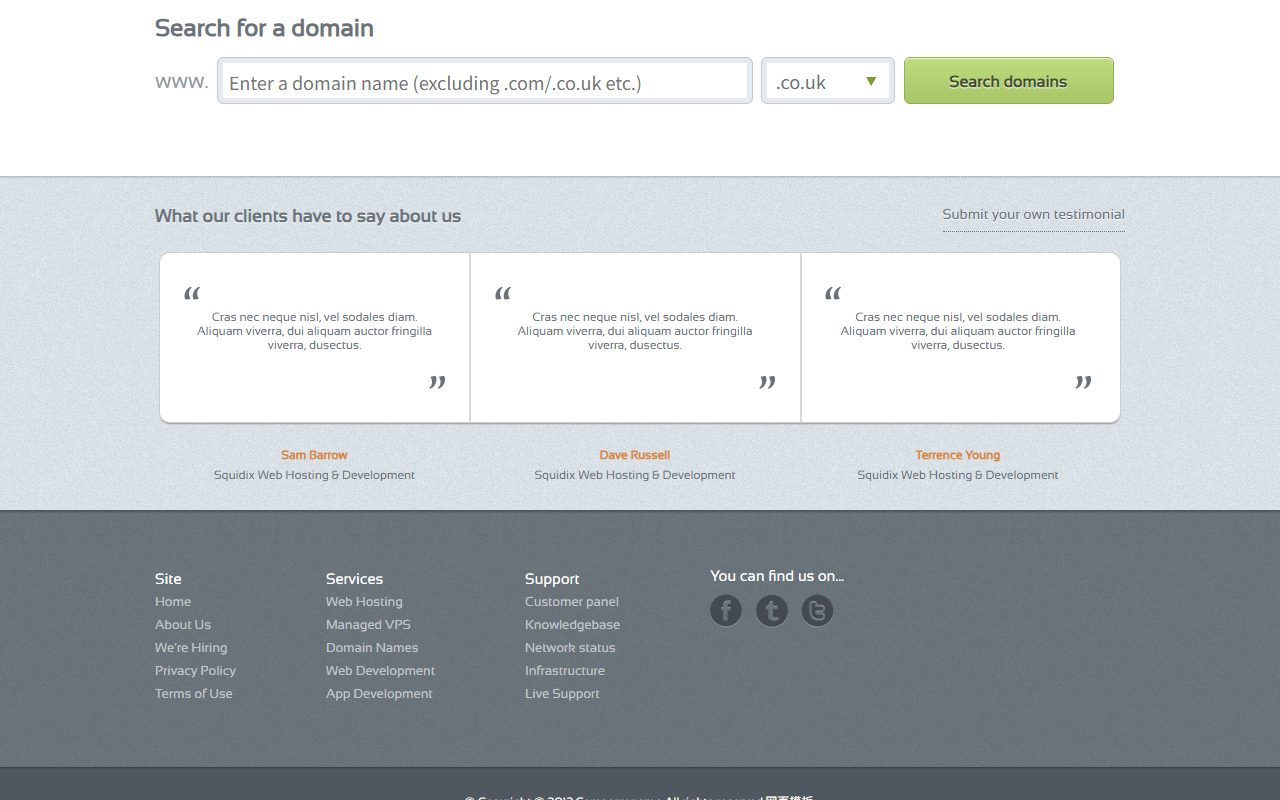Click the testimonial quote above Dave Russell
This screenshot has width=1280, height=800.
coord(635,331)
